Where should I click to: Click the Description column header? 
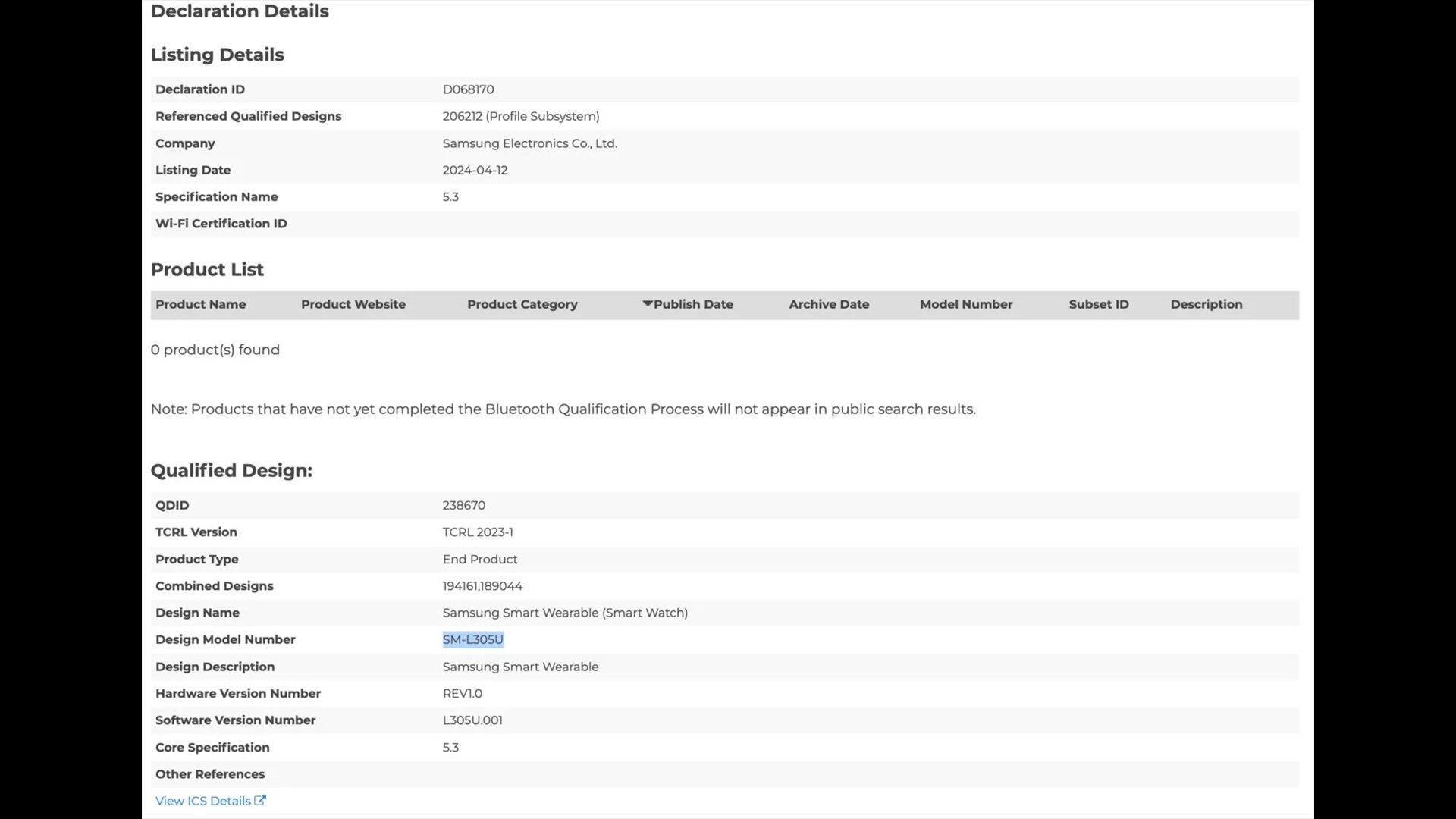pyautogui.click(x=1206, y=304)
